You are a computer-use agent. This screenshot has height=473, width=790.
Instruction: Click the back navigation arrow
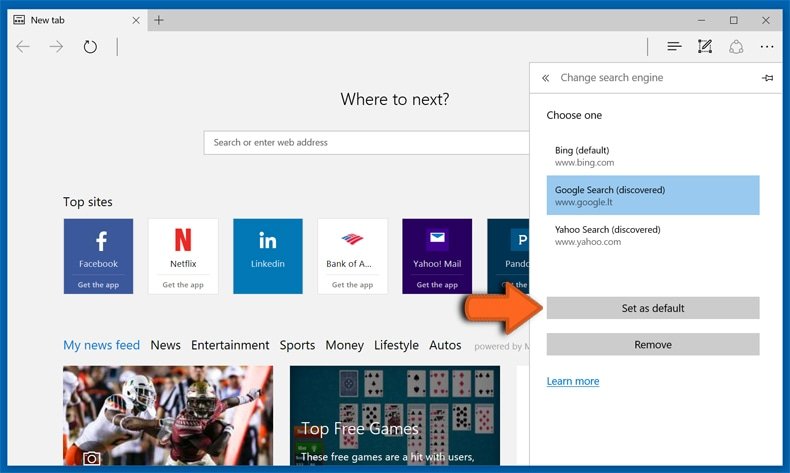(23, 47)
